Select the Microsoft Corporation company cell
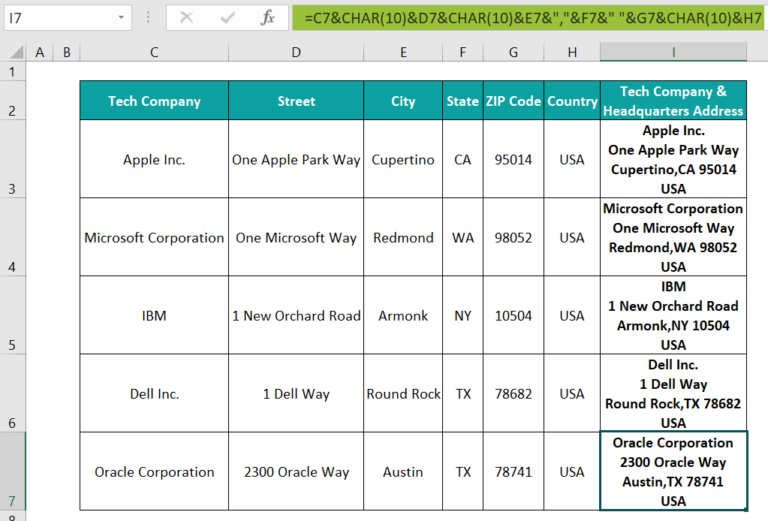 click(154, 237)
